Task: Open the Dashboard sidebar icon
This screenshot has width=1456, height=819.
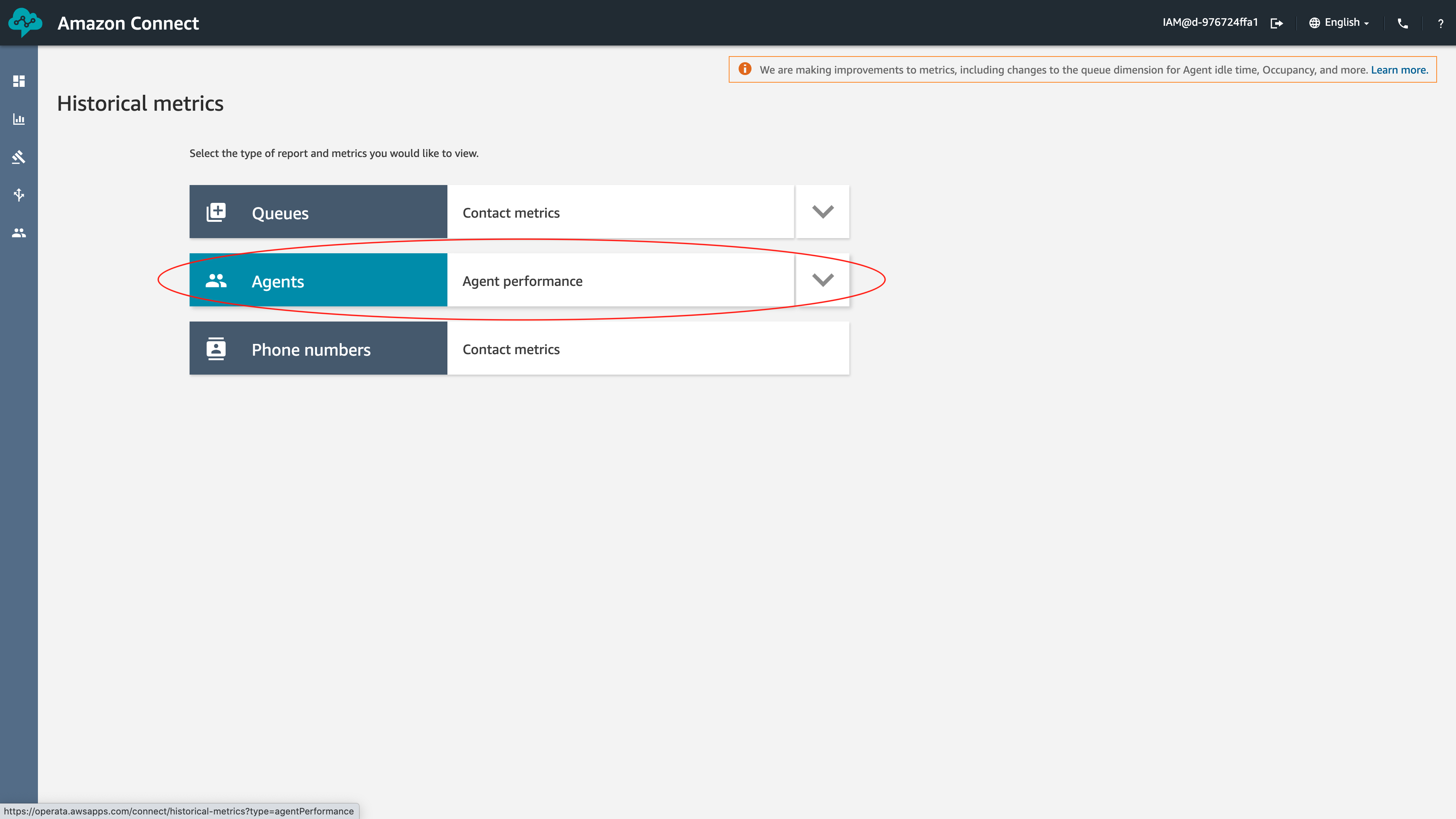Action: (19, 82)
